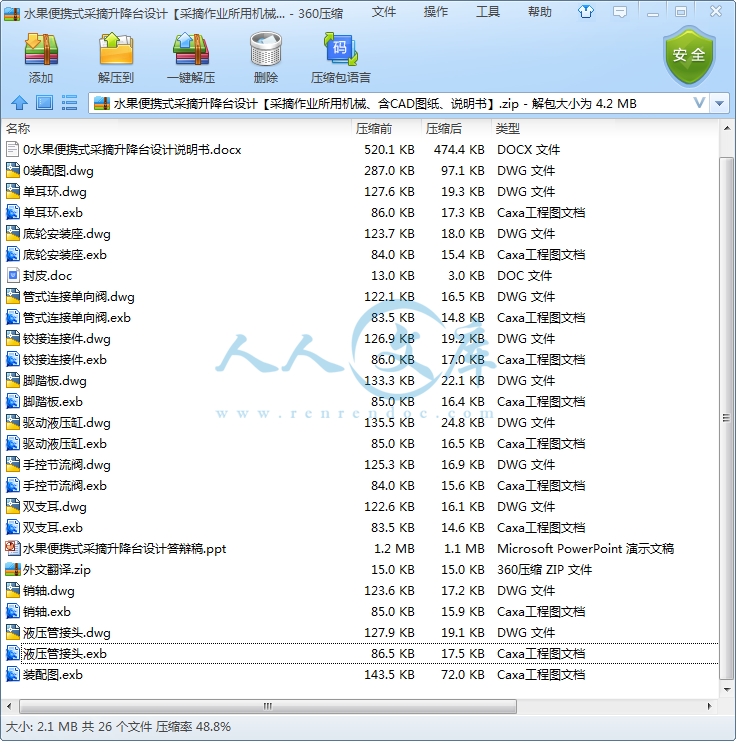Select the 0装配图.dwg file icon
736x741 pixels.
point(13,170)
